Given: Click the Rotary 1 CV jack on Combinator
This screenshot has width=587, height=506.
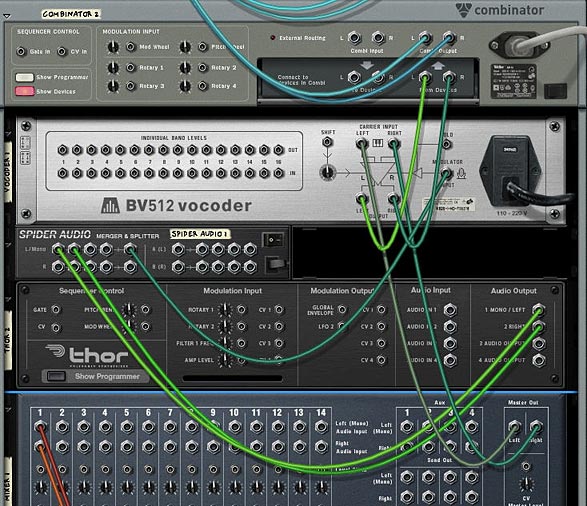Looking at the screenshot, I should pos(131,67).
